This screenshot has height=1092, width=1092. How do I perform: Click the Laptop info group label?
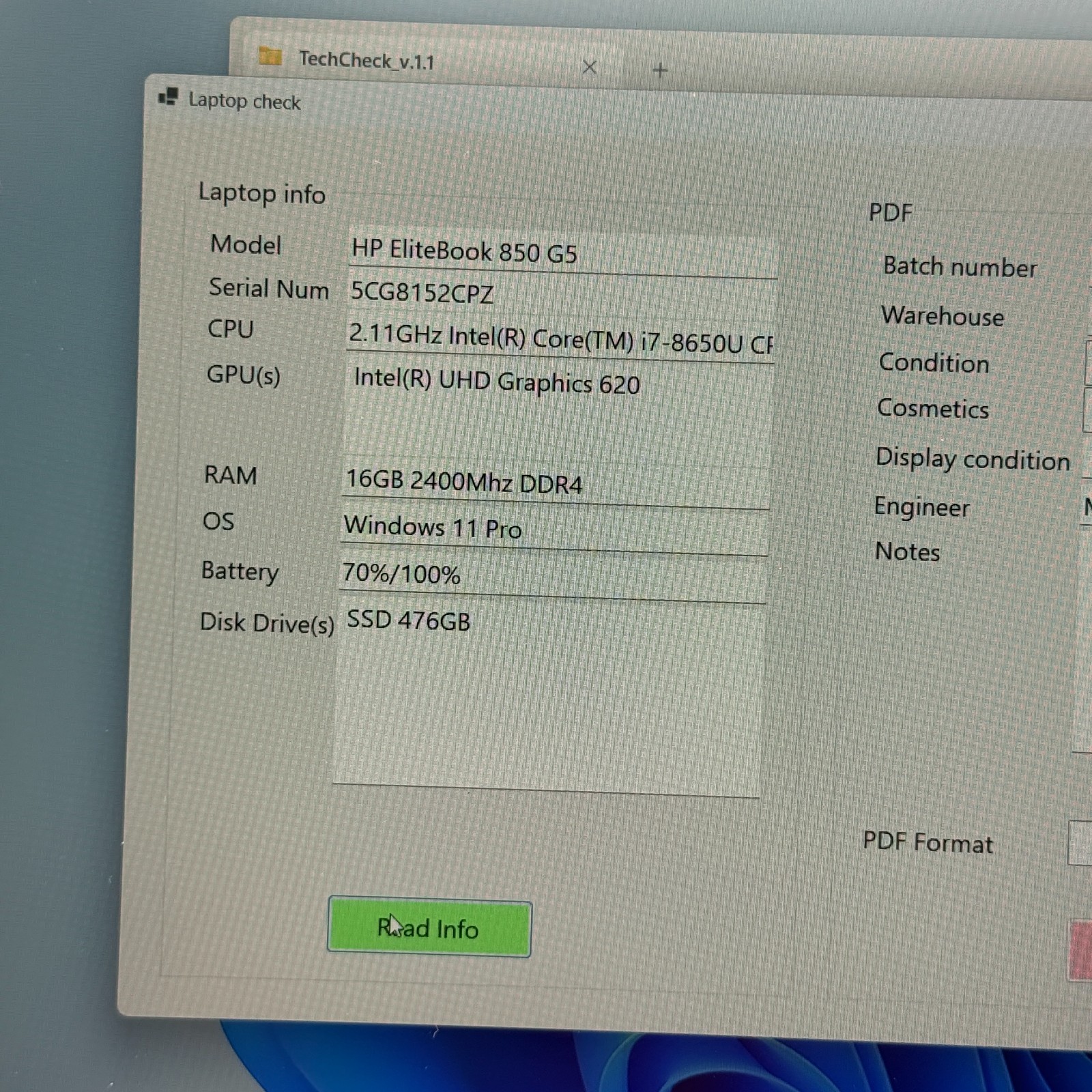pos(261,194)
